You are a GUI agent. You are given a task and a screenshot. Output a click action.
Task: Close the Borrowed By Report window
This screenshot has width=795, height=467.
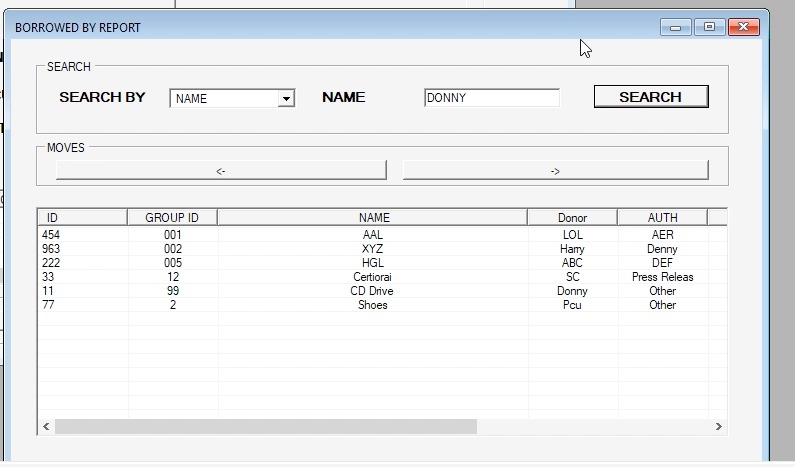coord(744,27)
